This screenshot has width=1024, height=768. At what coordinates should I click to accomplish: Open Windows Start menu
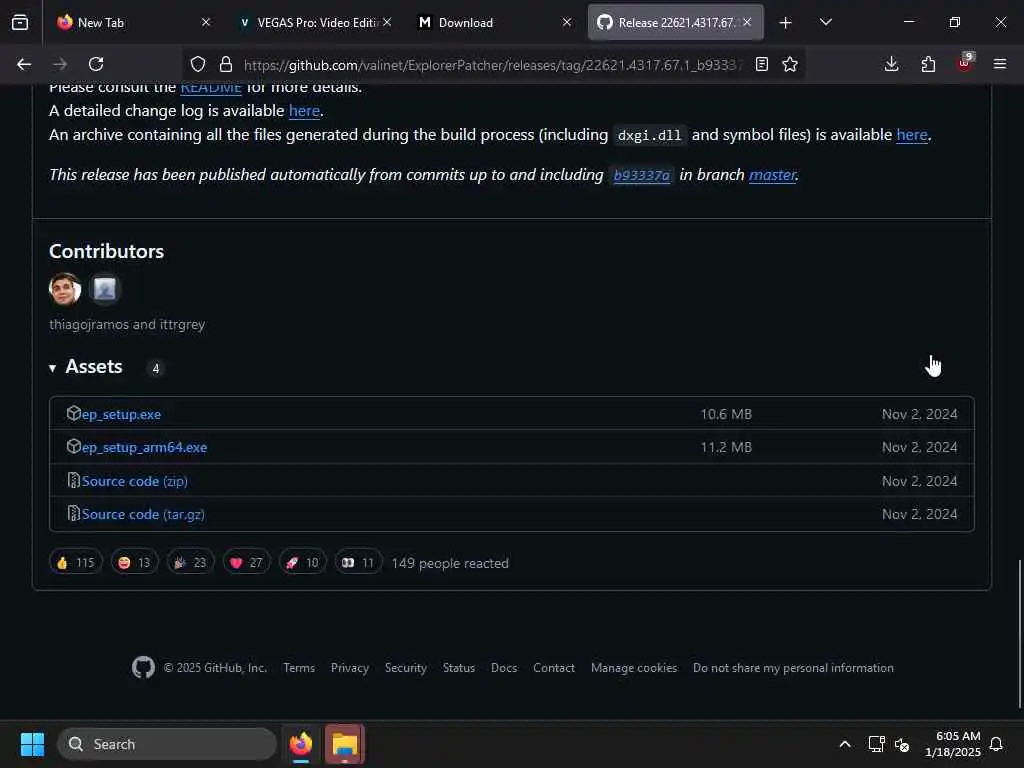pyautogui.click(x=32, y=744)
